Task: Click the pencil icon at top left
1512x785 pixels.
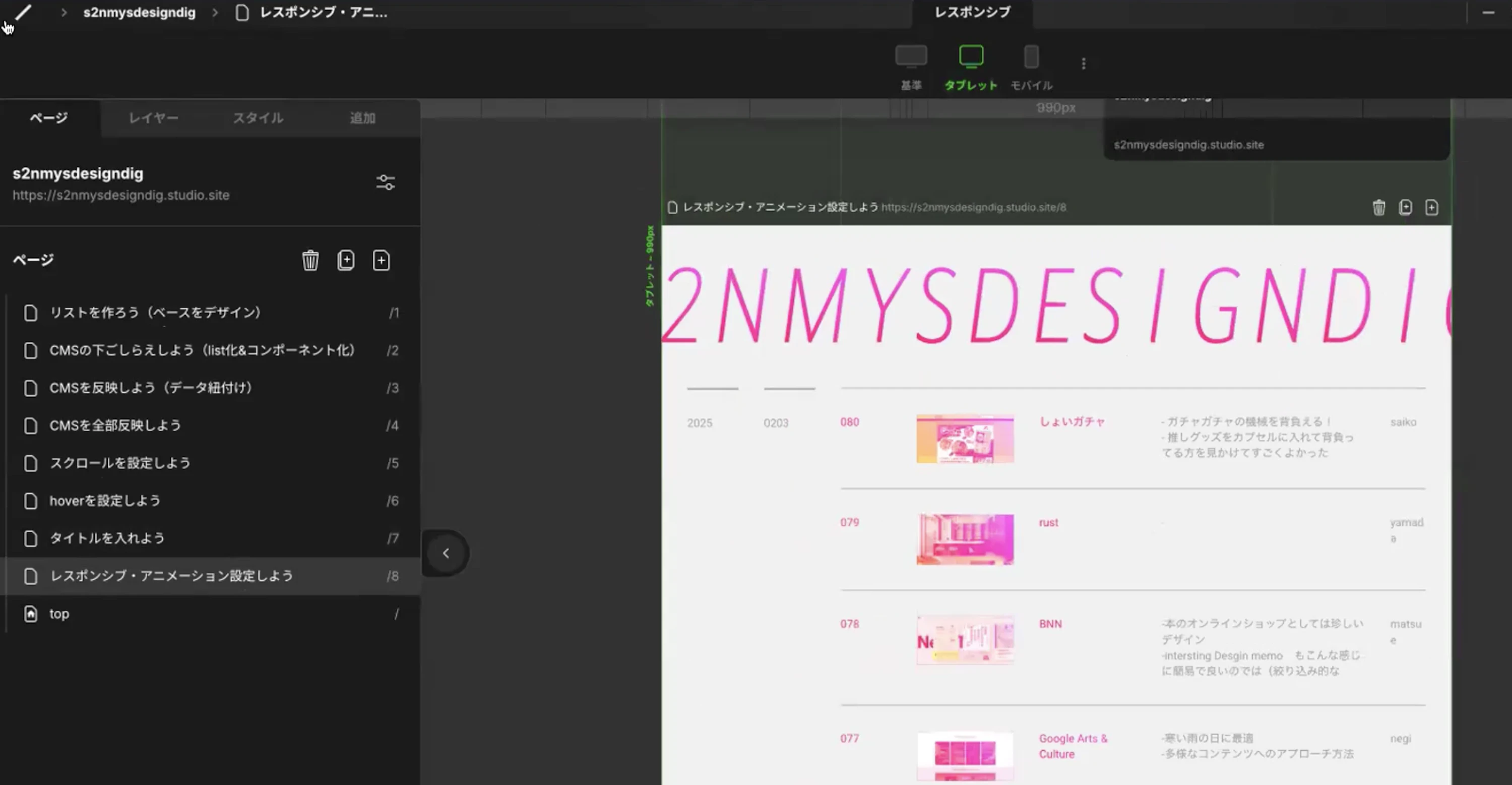Action: 23,12
